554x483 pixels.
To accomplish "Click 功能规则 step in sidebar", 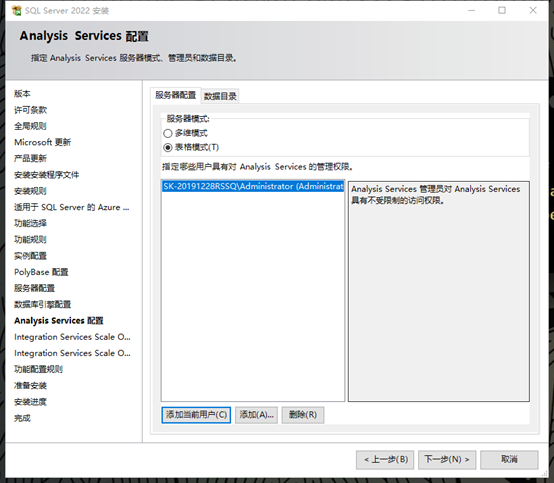I will click(30, 240).
